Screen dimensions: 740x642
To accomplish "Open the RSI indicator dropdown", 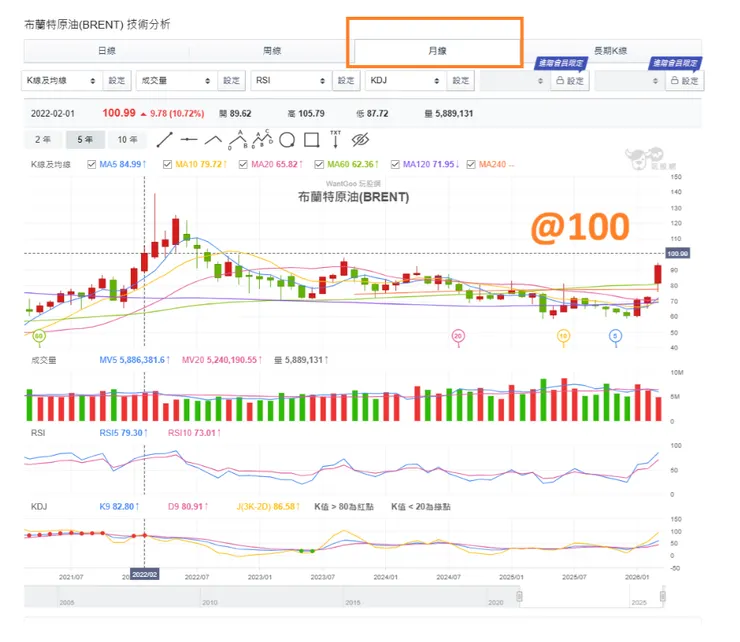I will coord(291,81).
